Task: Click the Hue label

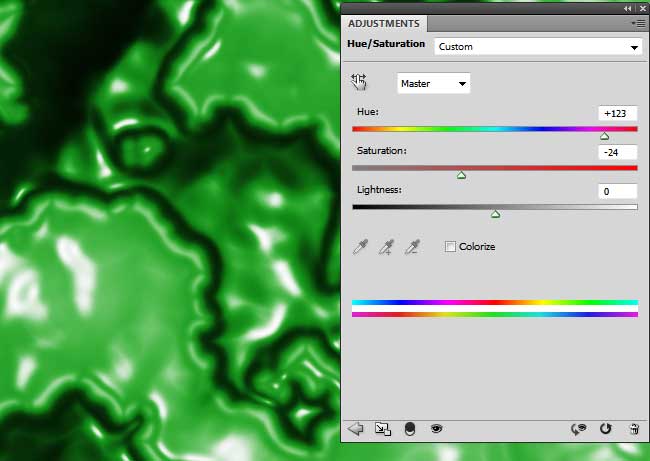Action: [x=368, y=112]
